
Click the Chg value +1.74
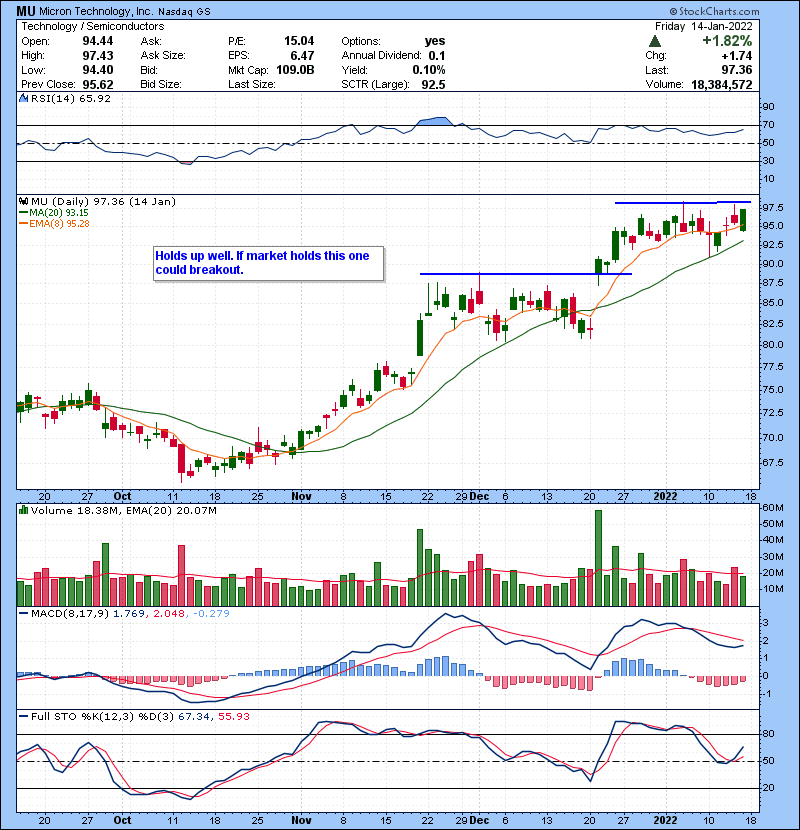coord(737,56)
